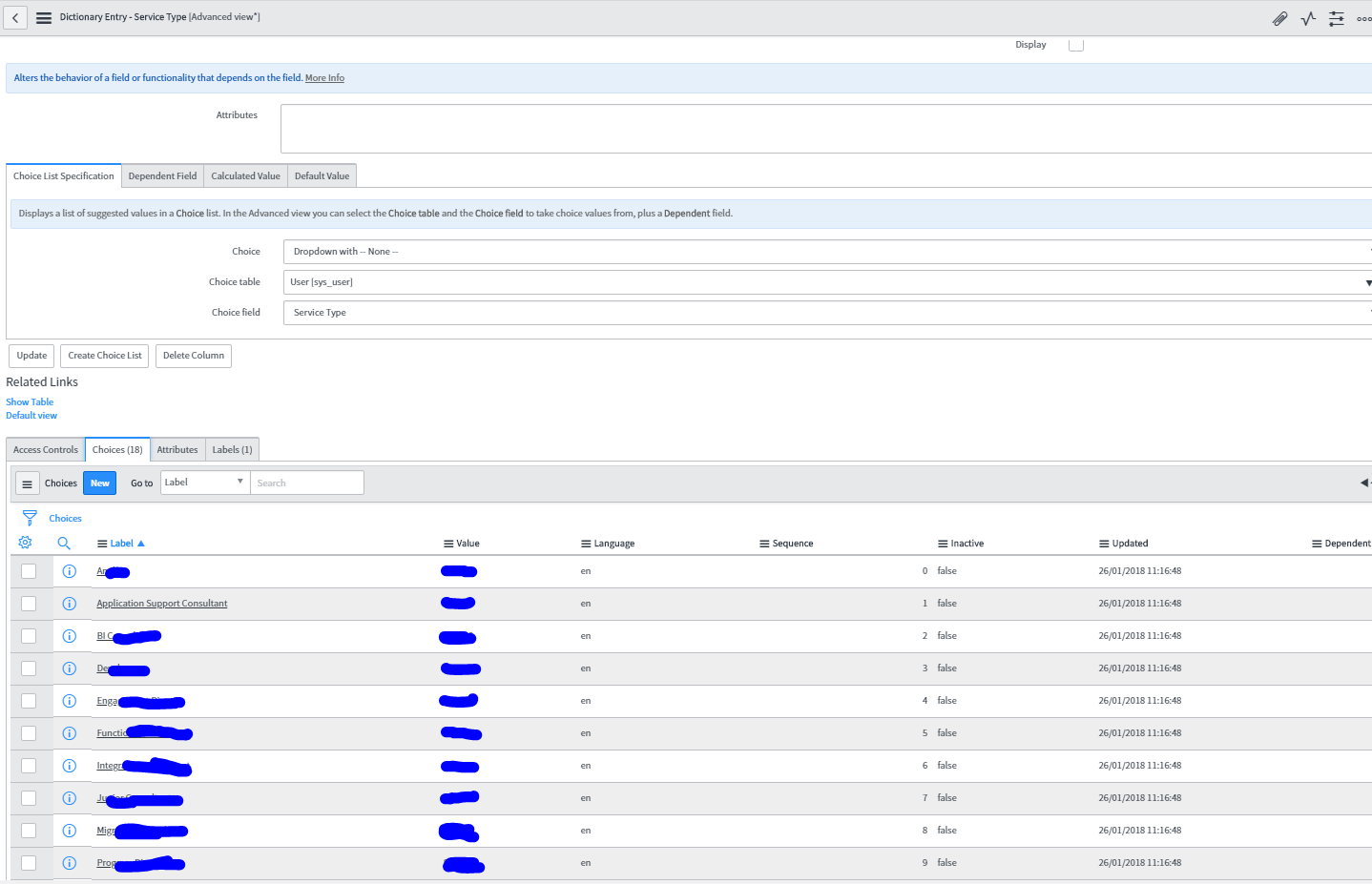Click the Delete Column button
The height and width of the screenshot is (884, 1372).
194,356
